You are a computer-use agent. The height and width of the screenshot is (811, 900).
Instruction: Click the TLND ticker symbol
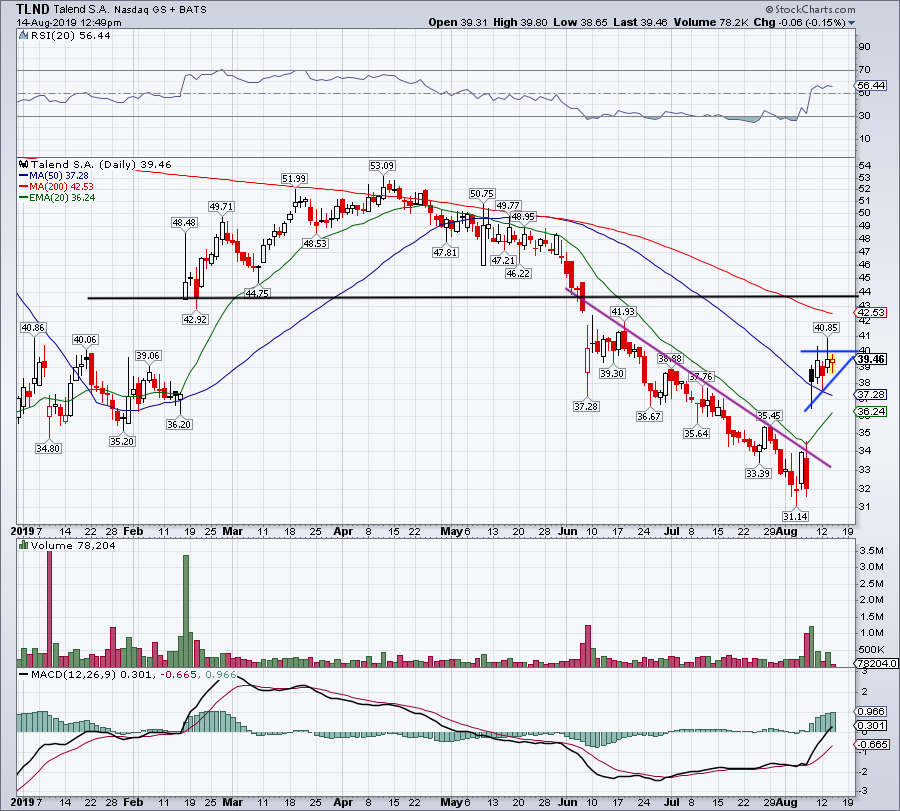33,9
